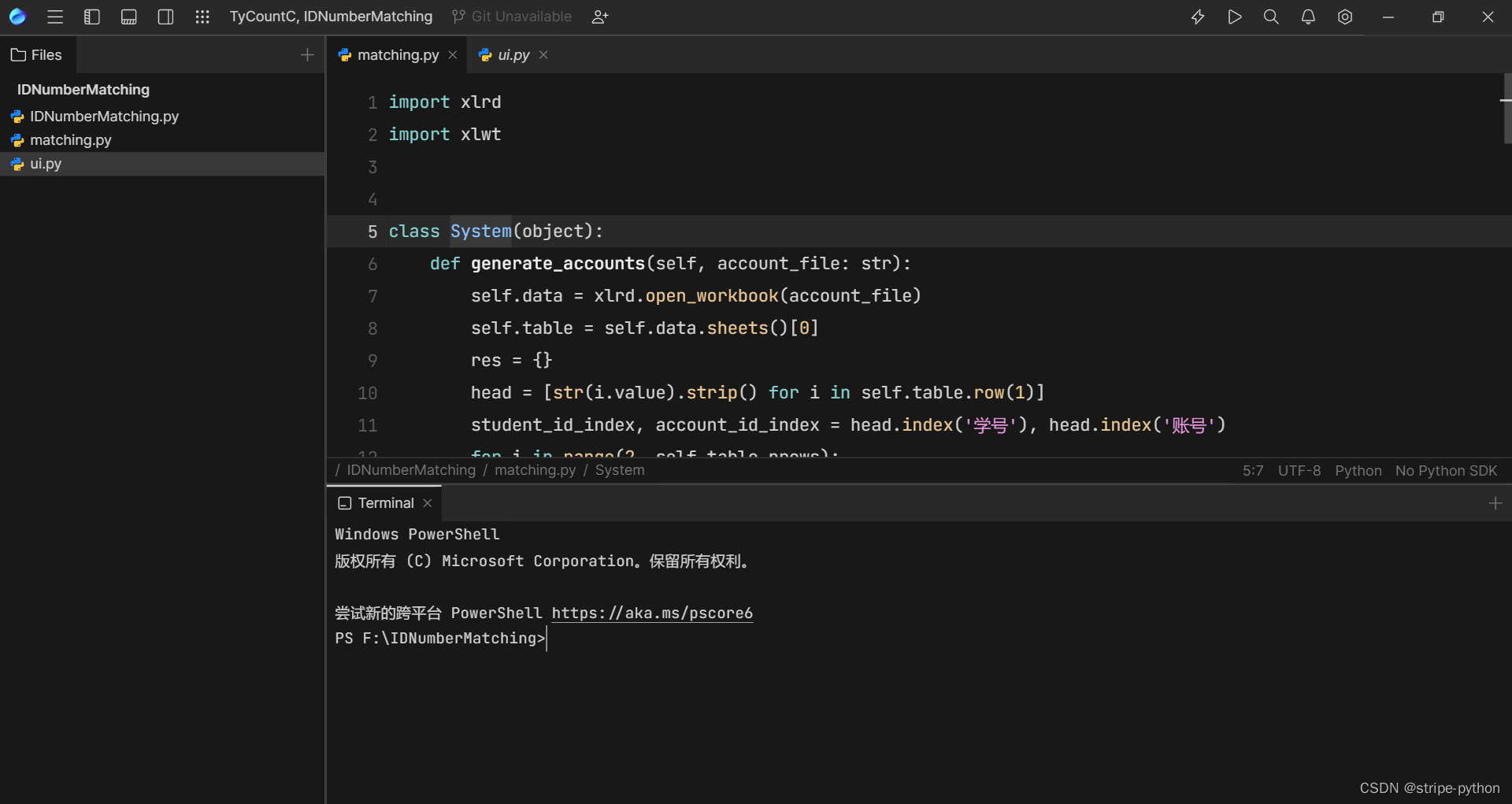Image resolution: width=1512 pixels, height=804 pixels.
Task: Select ui.py in file tree
Action: click(162, 164)
